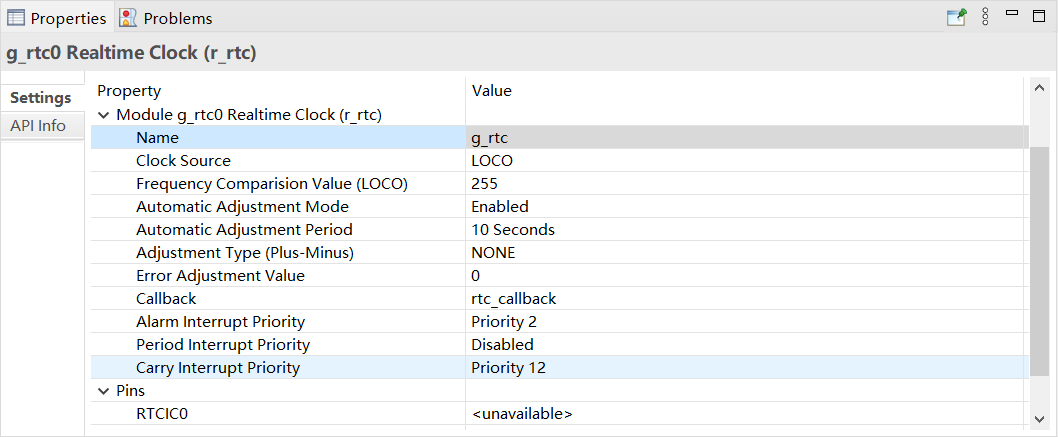Open Alarm Interrupt Priority value dropdown
The image size is (1058, 437).
(745, 321)
